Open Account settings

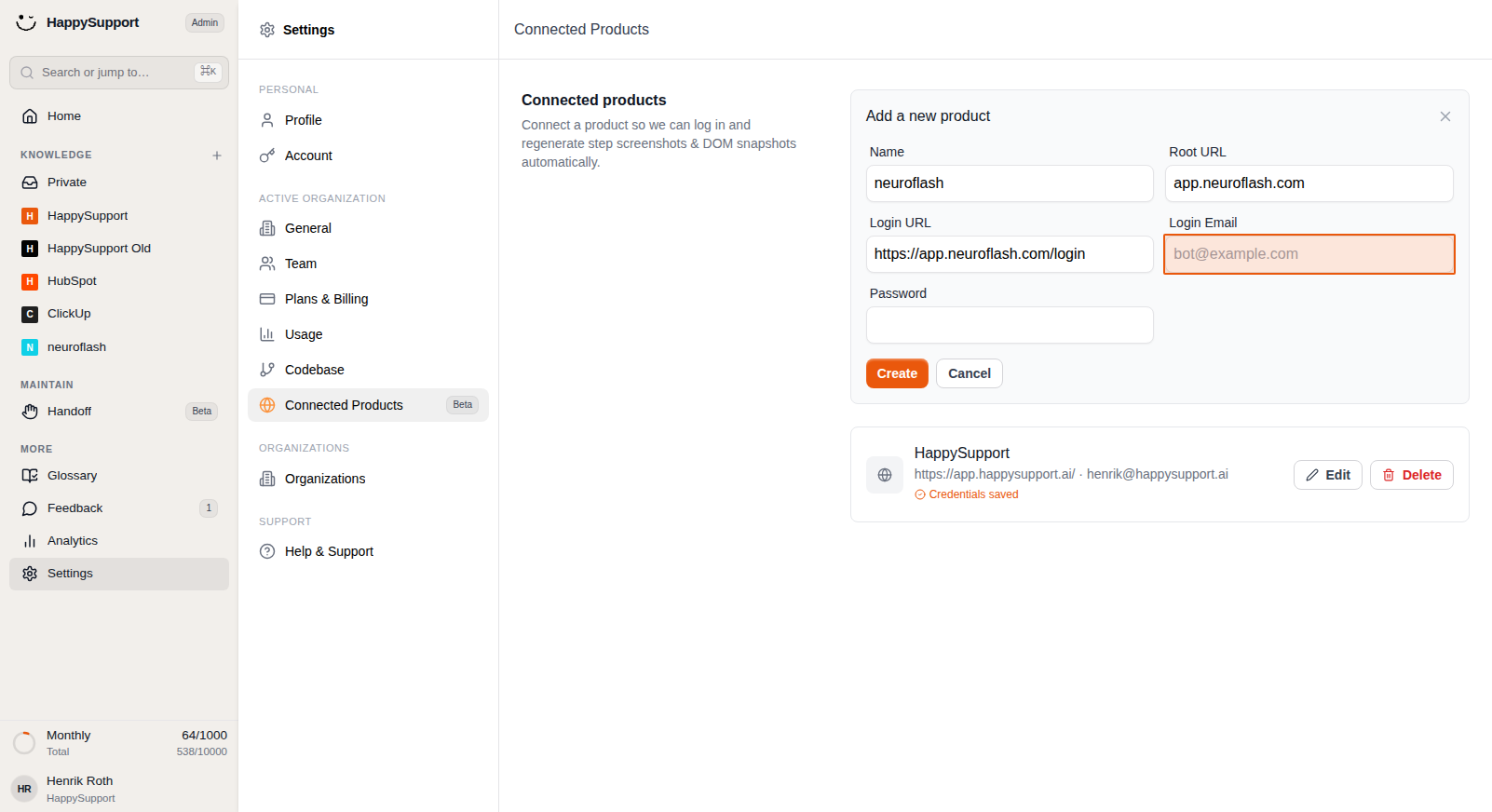(368, 156)
